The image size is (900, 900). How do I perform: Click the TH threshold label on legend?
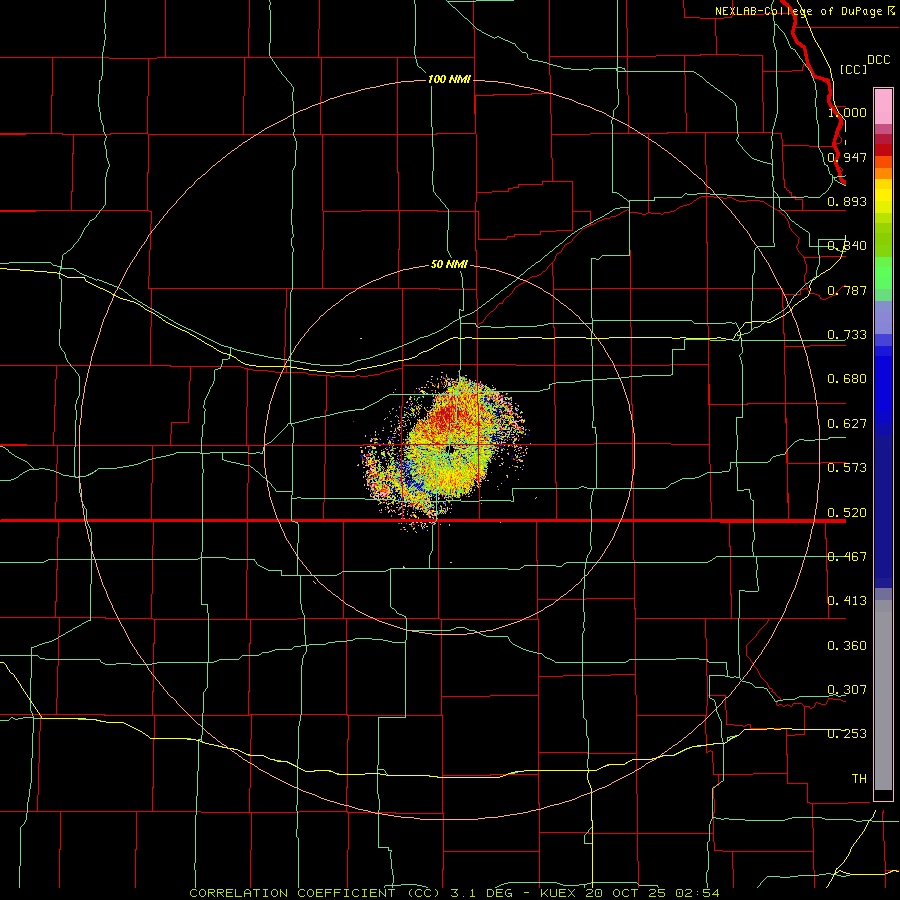859,779
